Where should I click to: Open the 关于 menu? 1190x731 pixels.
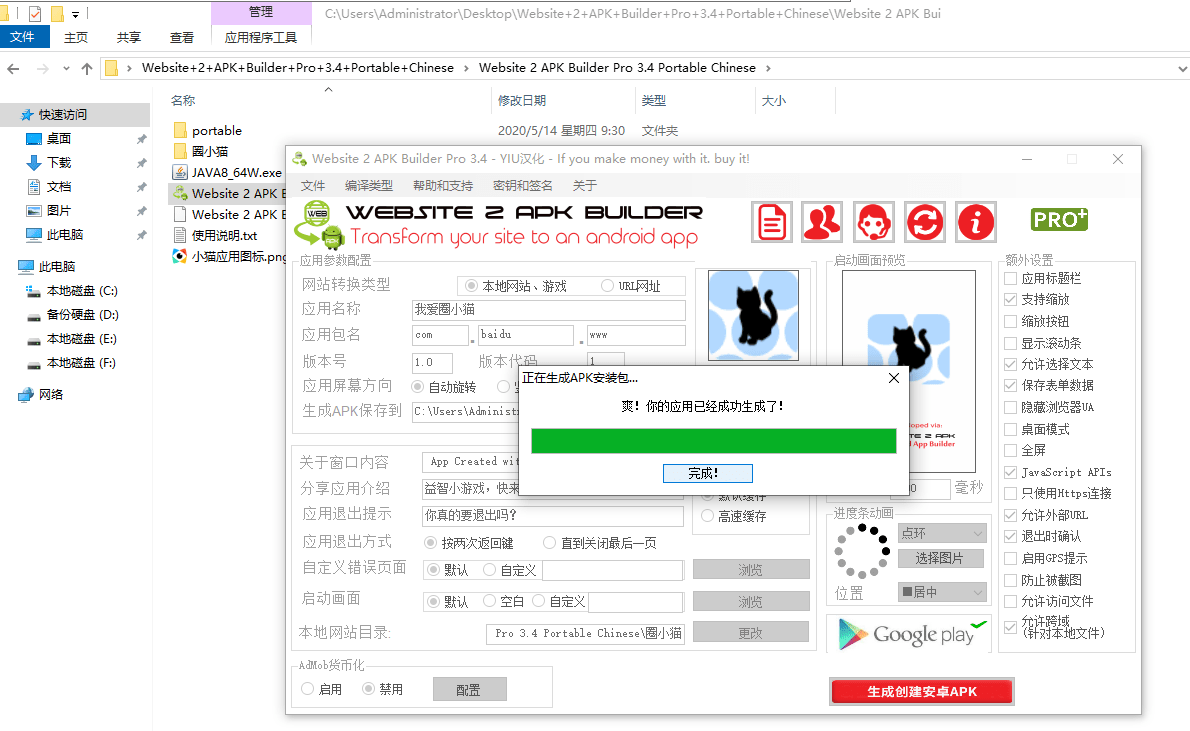coord(584,185)
